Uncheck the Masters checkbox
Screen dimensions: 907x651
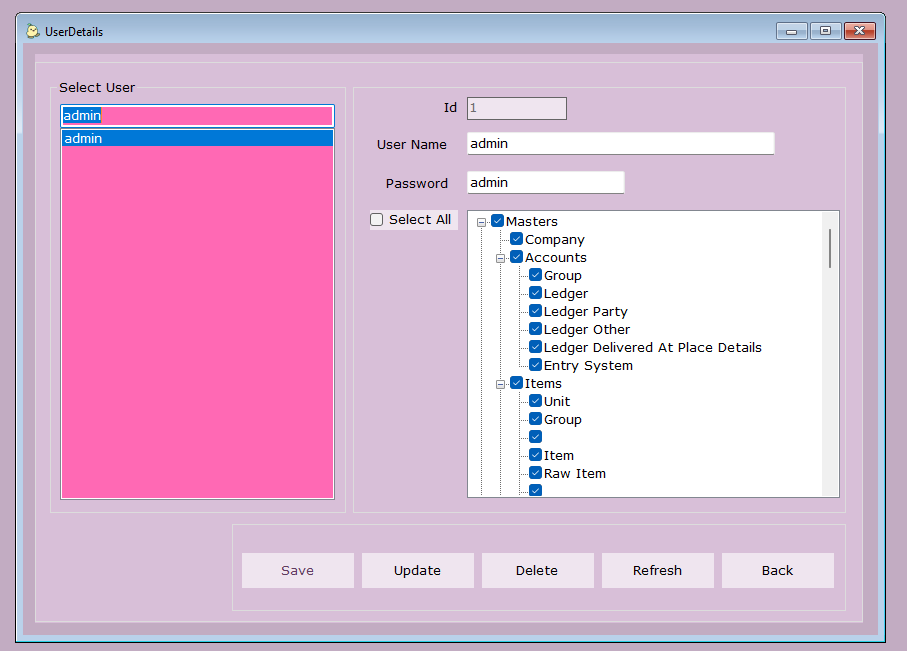[497, 221]
